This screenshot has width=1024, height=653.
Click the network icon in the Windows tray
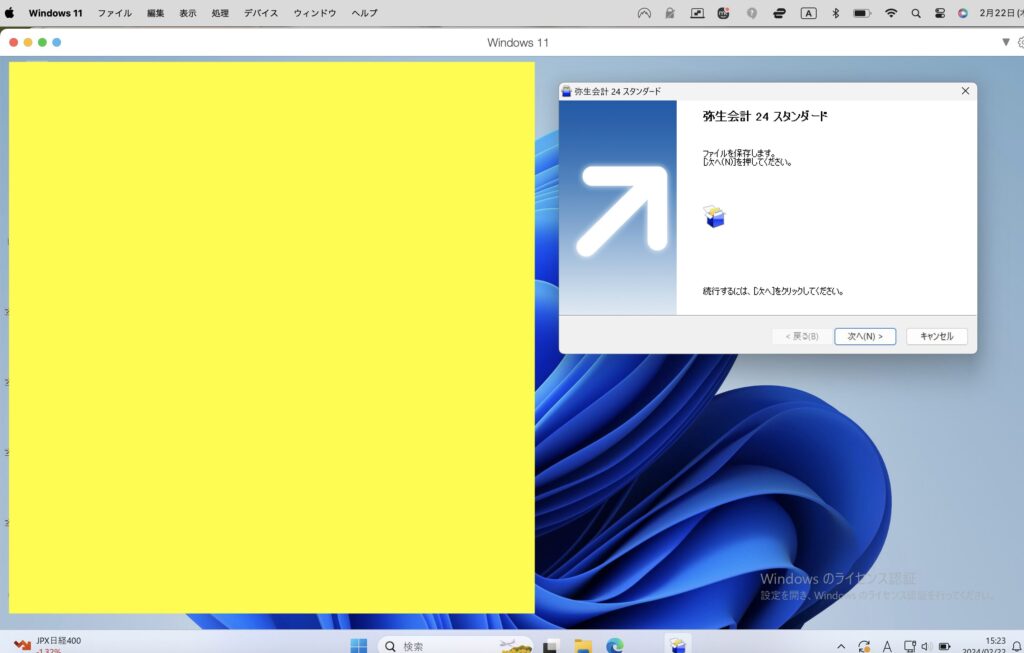click(910, 646)
